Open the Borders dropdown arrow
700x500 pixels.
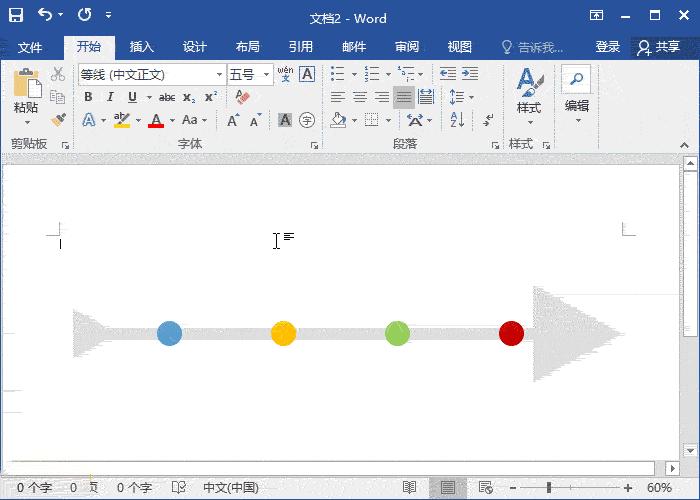coord(388,120)
